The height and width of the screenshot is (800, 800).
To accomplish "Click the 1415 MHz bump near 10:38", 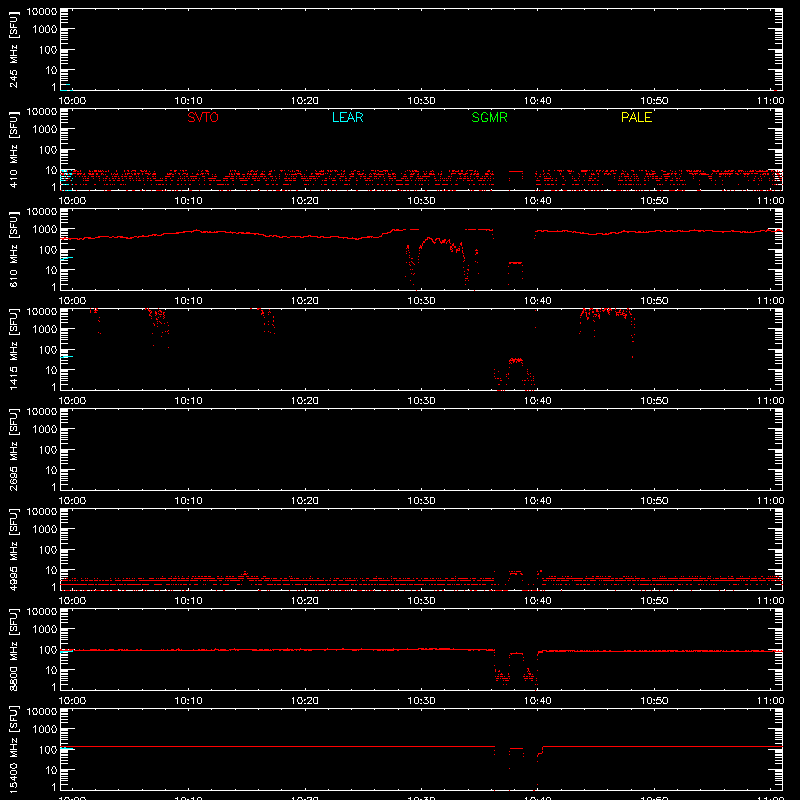I will click(515, 374).
